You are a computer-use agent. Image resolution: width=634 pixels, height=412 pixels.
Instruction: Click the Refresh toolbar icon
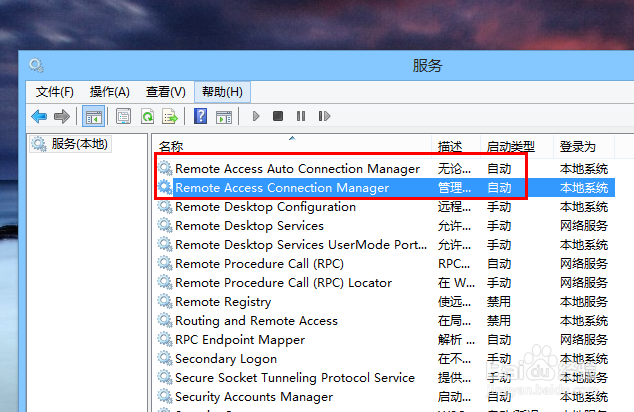(147, 116)
